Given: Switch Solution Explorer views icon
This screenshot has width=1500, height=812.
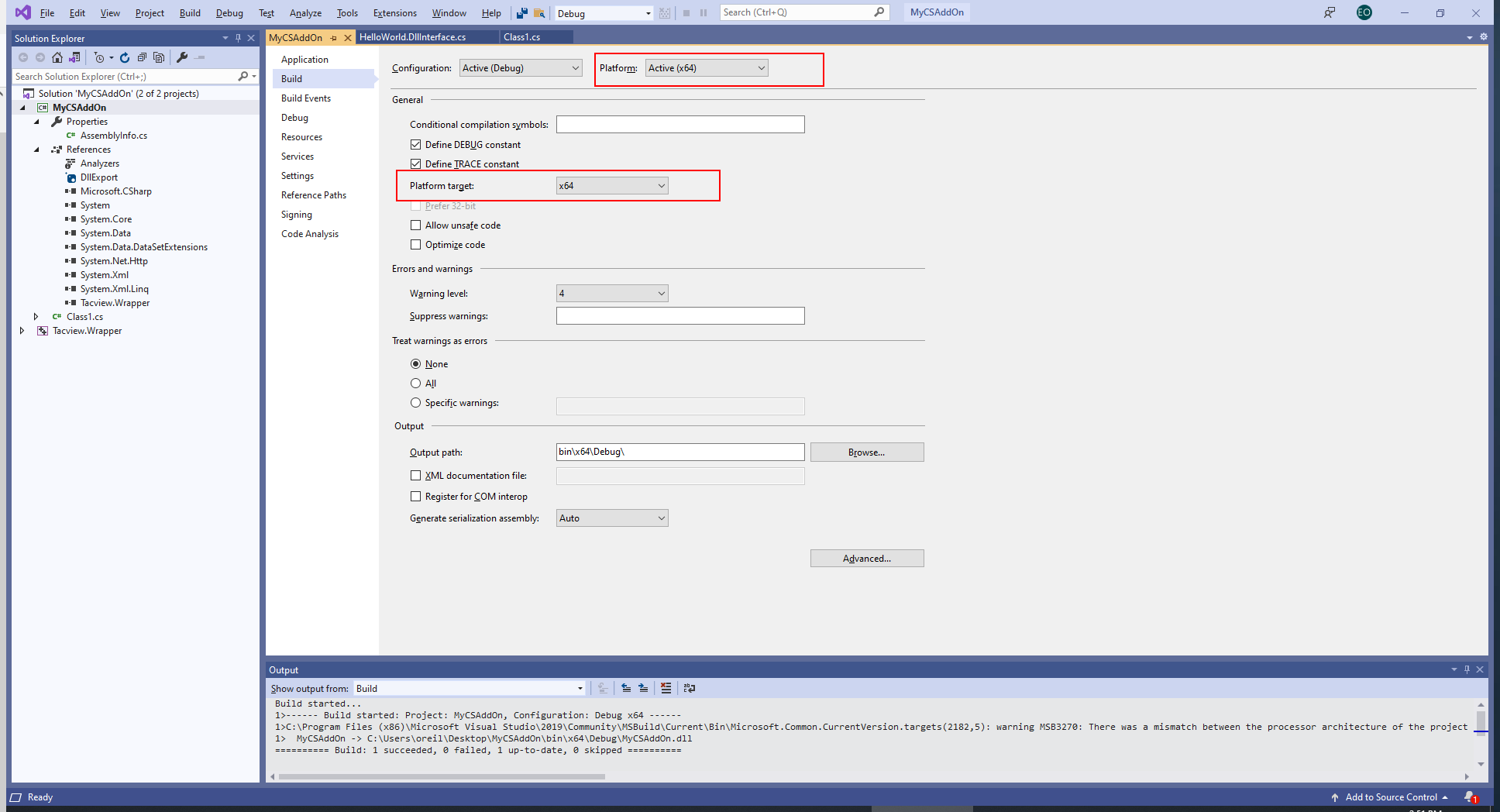Looking at the screenshot, I should (74, 57).
